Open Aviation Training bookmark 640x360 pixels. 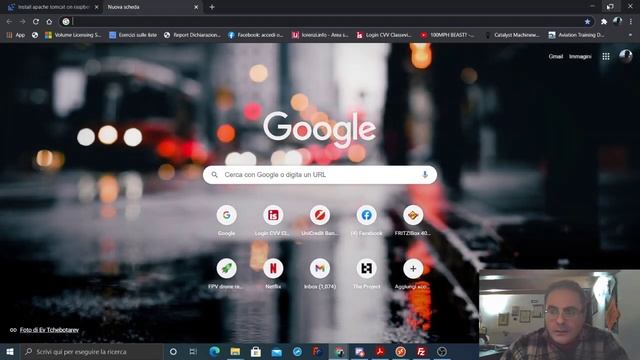(576, 35)
